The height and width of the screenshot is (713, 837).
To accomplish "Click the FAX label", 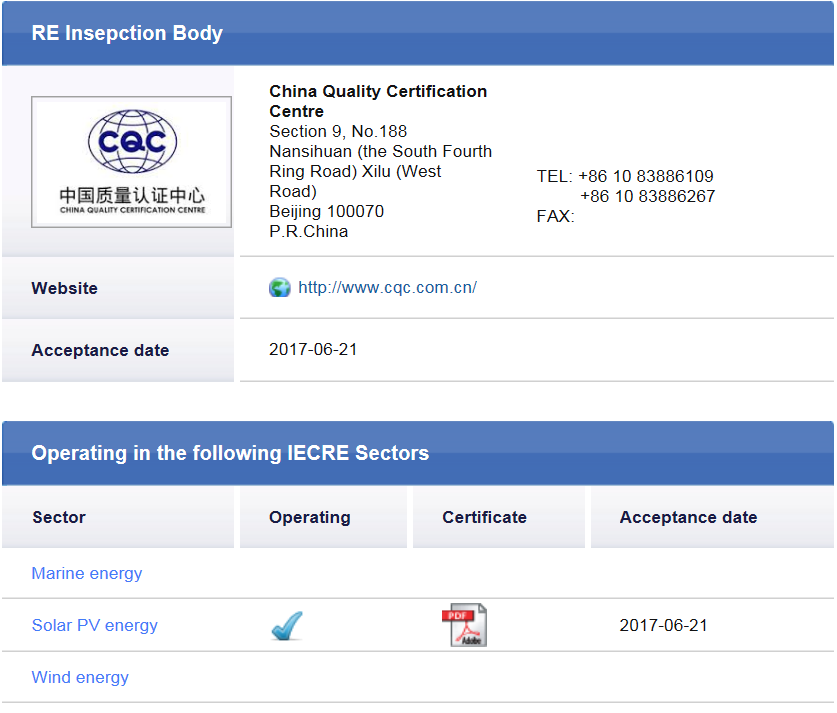I will (x=555, y=217).
